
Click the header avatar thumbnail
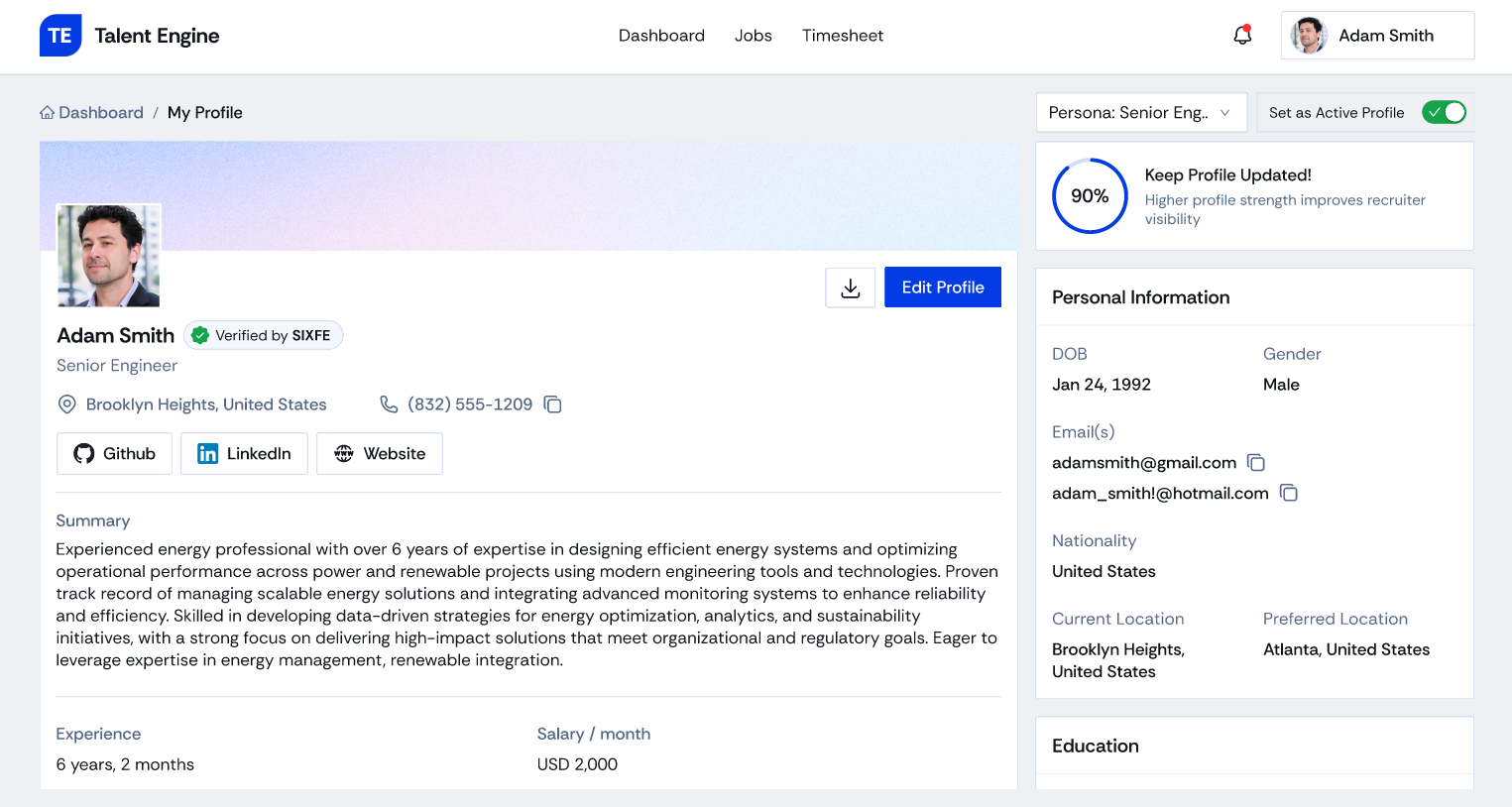click(x=1309, y=36)
